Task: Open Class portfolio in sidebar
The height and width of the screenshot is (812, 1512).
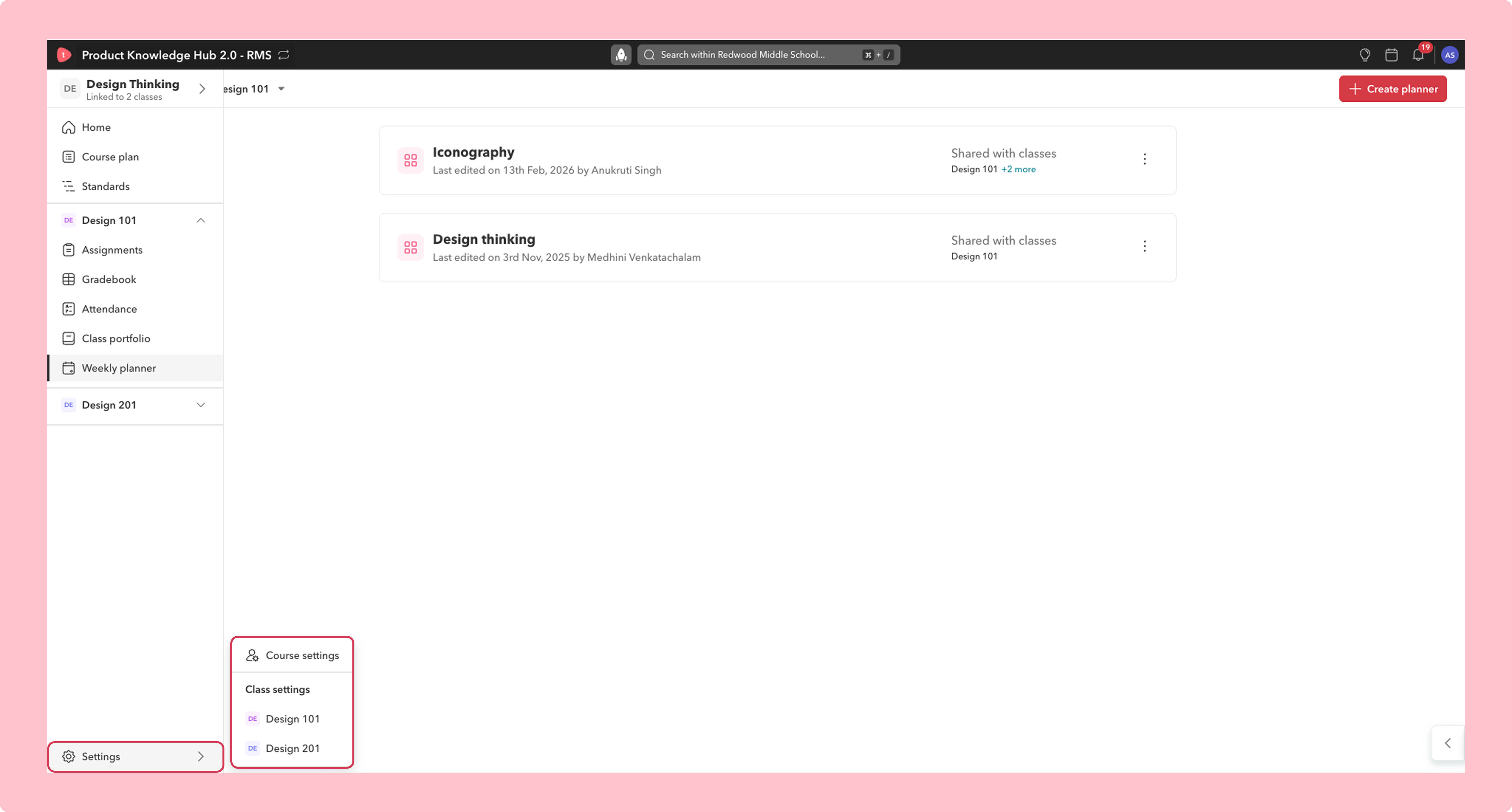Action: (x=135, y=339)
